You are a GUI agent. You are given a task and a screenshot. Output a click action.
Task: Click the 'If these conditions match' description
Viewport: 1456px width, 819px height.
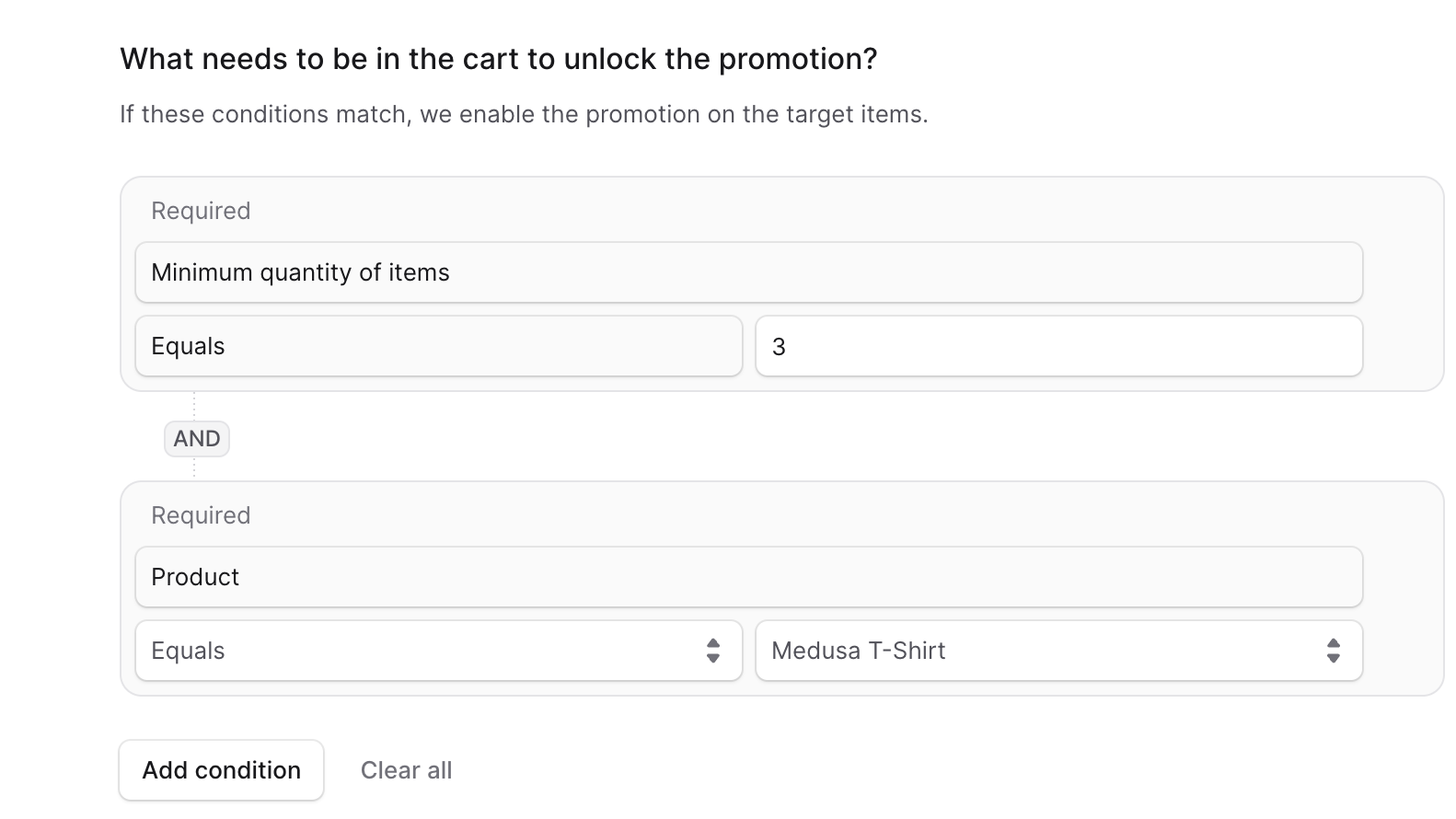point(524,114)
